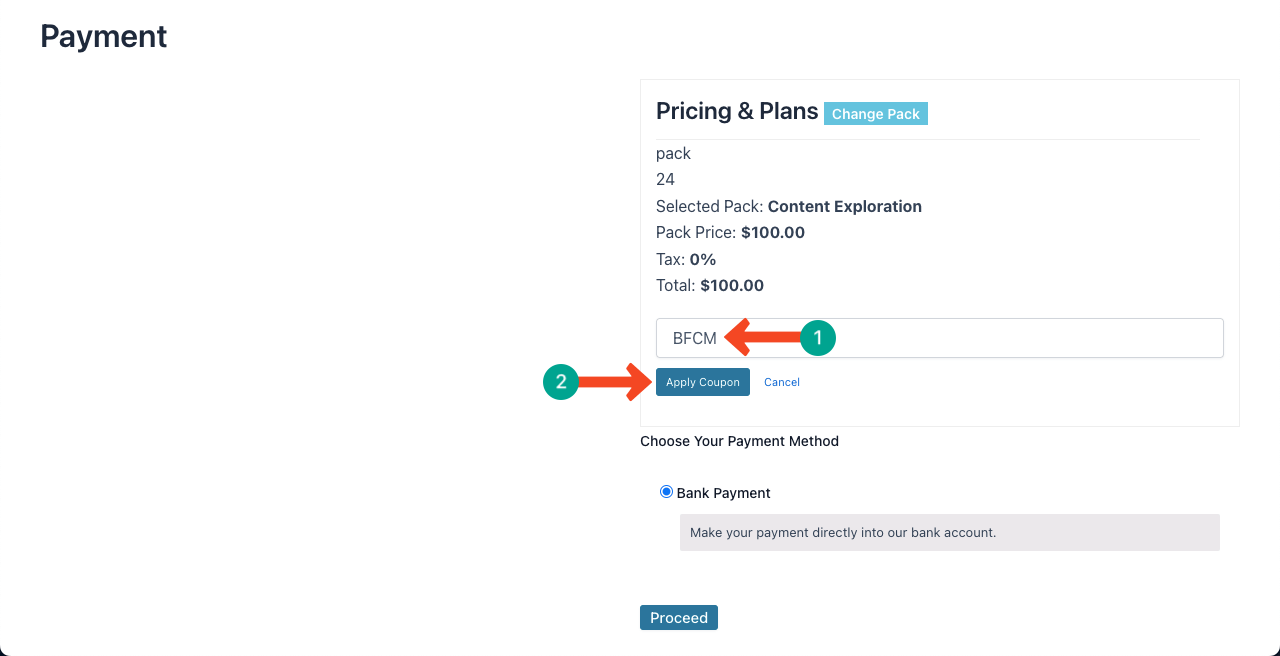Click the orange arrow pointing at BFCM
The height and width of the screenshot is (656, 1280).
point(764,338)
